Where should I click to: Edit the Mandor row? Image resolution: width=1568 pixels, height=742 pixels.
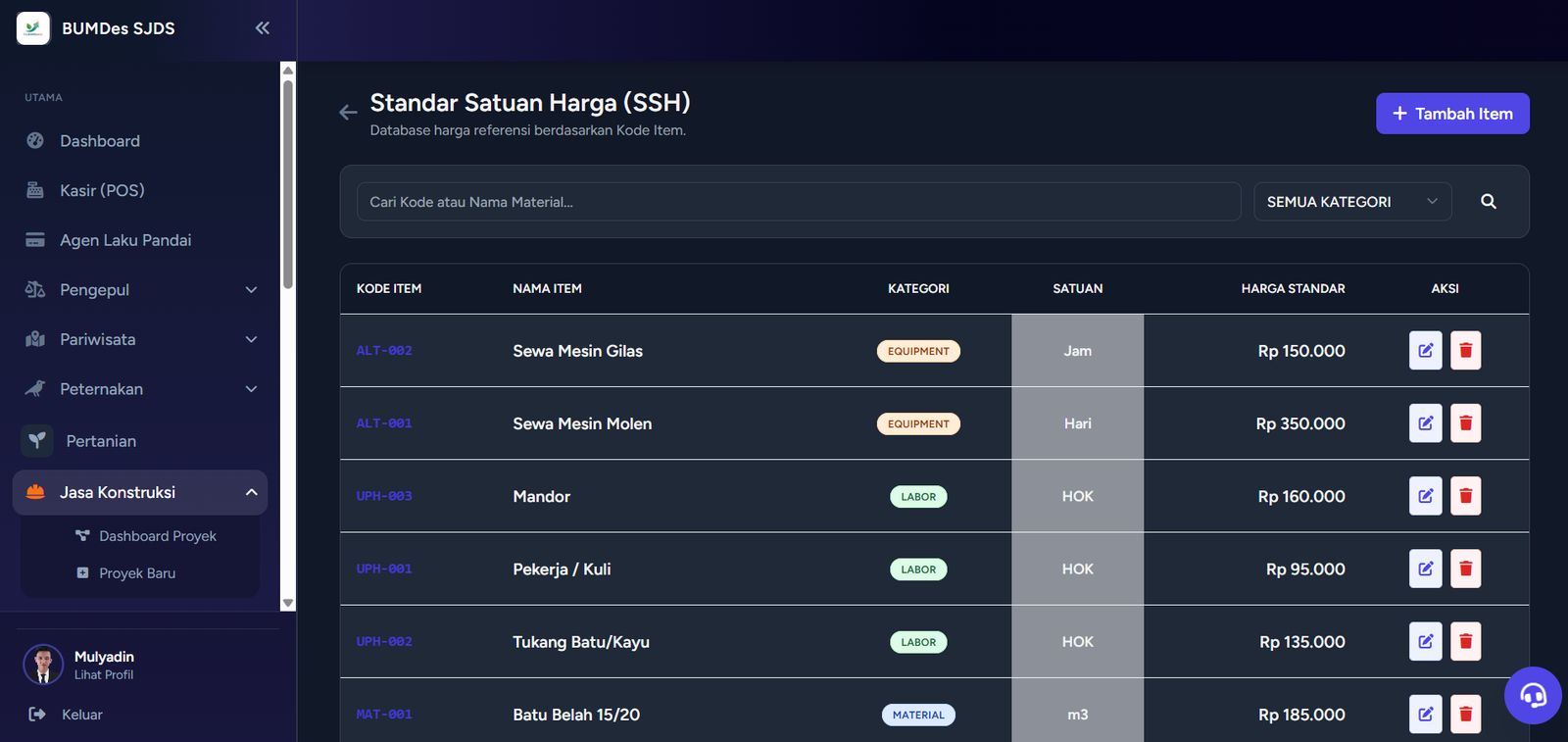[1425, 496]
